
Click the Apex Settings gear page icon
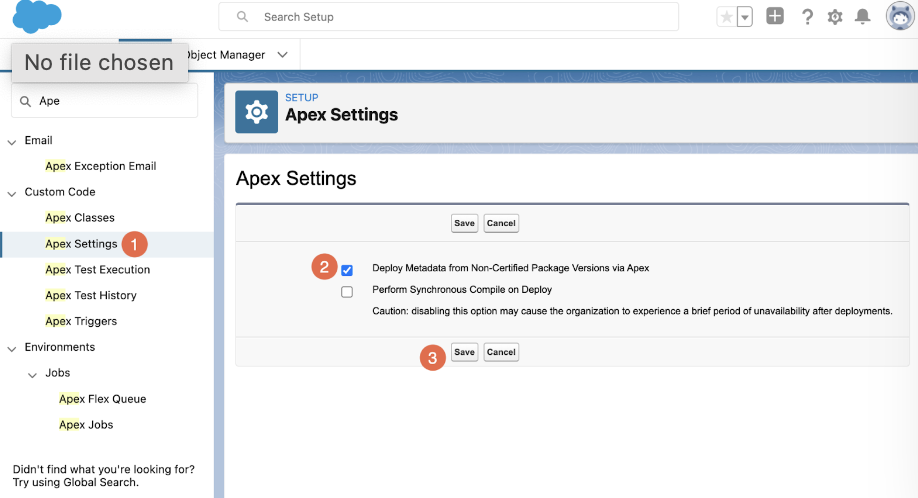click(256, 112)
